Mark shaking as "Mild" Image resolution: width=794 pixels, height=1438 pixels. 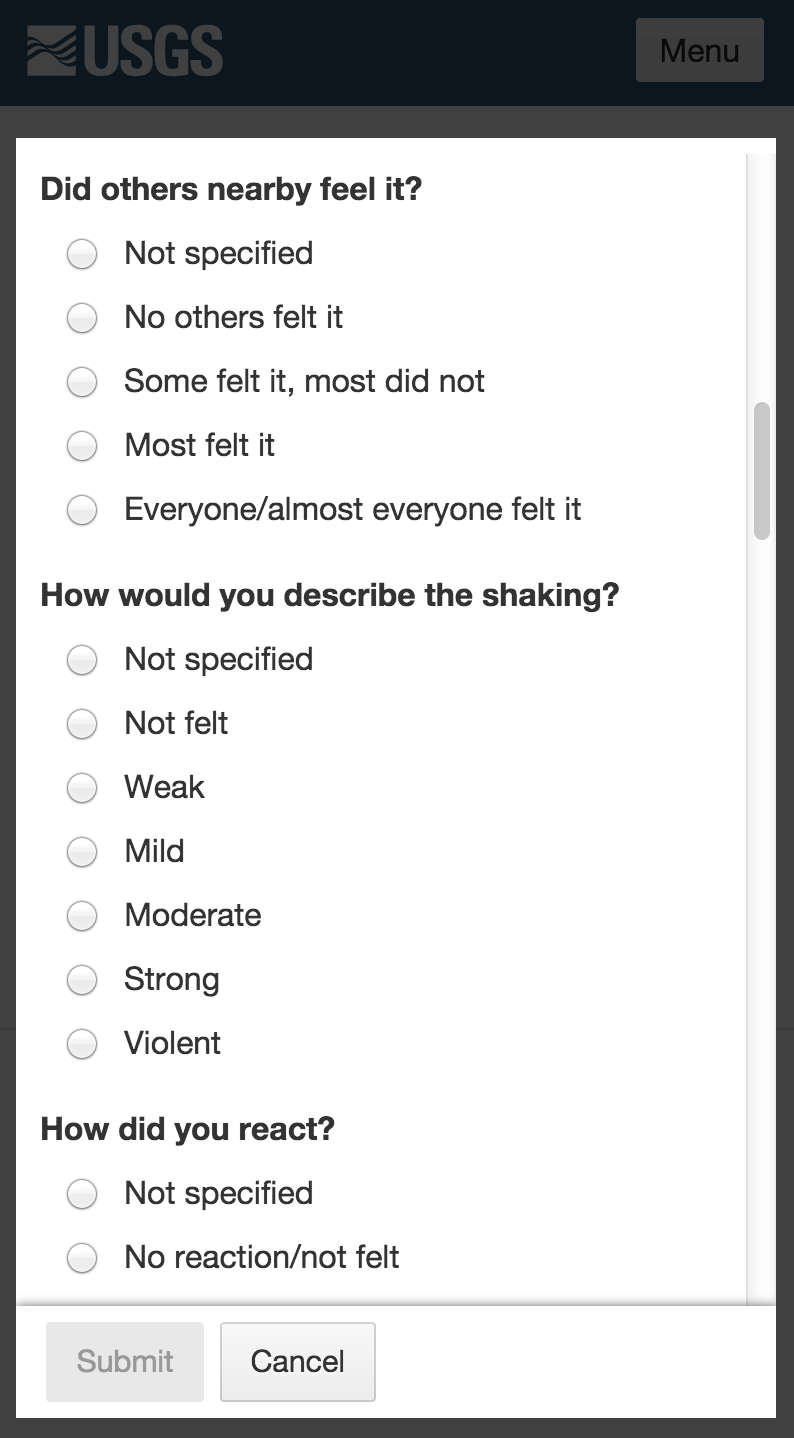point(82,852)
